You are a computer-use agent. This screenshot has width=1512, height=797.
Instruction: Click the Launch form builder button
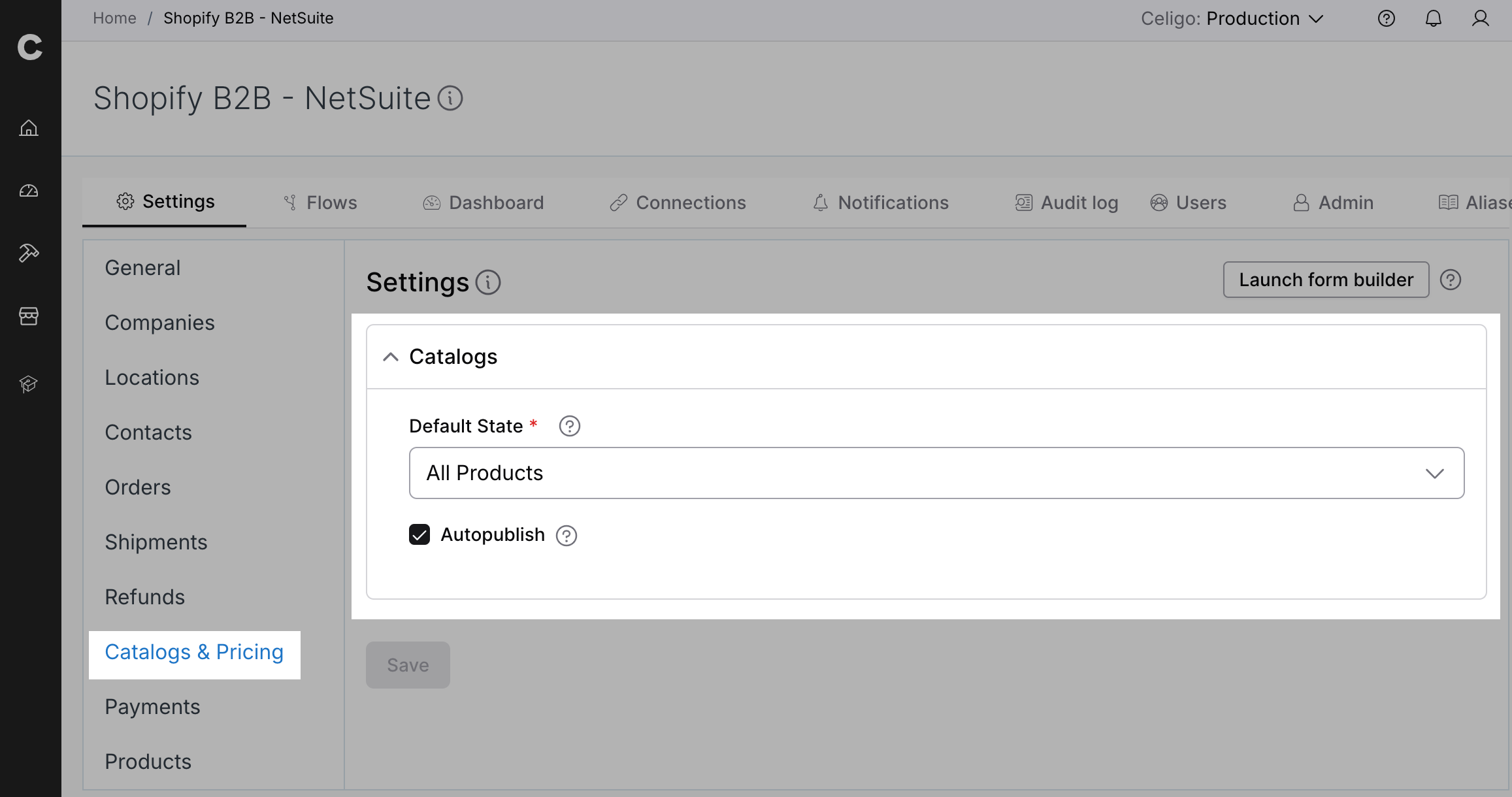(1326, 280)
